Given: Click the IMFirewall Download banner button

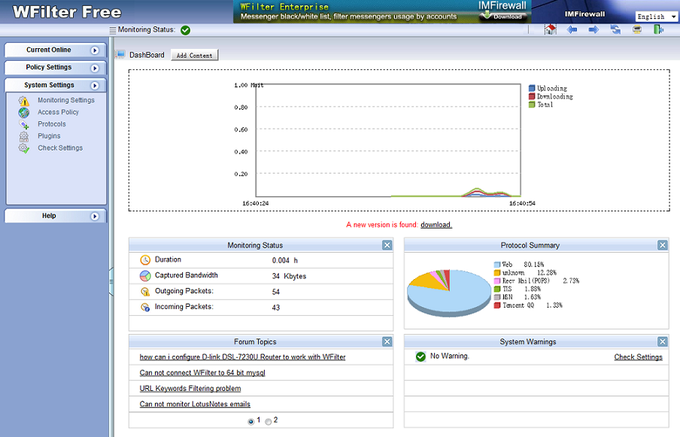Looking at the screenshot, I should pos(503,16).
